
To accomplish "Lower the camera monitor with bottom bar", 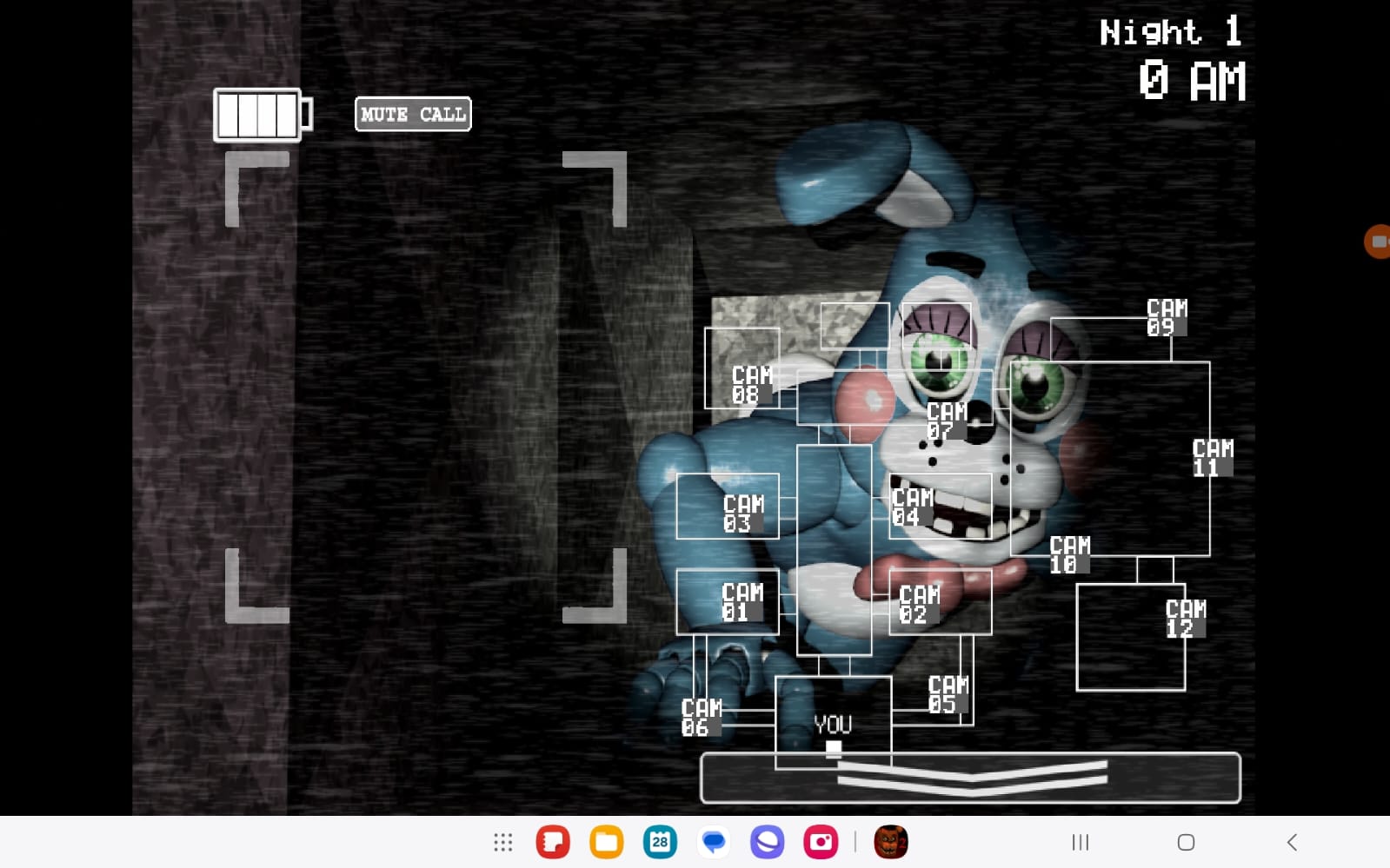I will (x=970, y=778).
